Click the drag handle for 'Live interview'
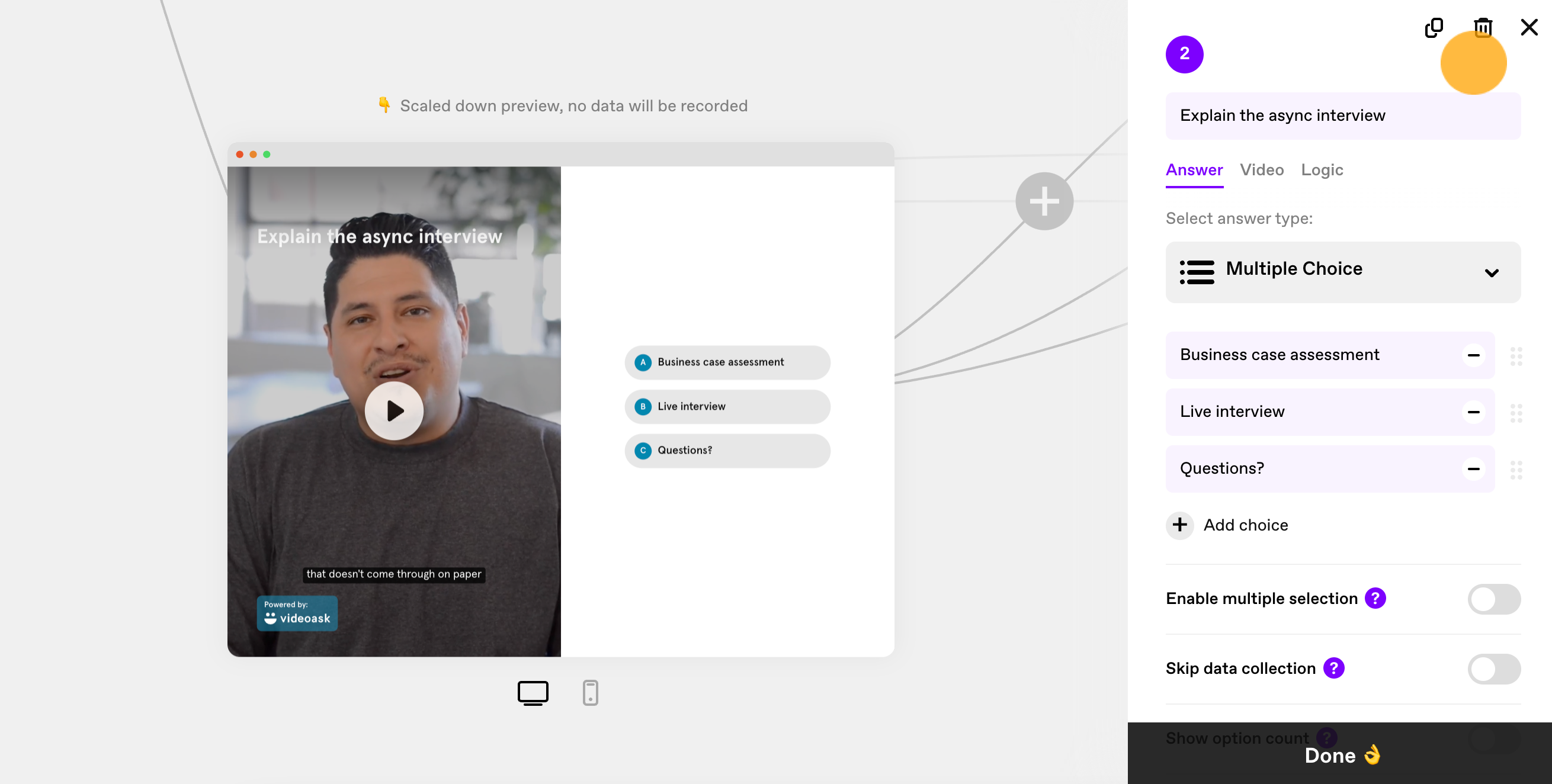The height and width of the screenshot is (784, 1552). pos(1515,413)
